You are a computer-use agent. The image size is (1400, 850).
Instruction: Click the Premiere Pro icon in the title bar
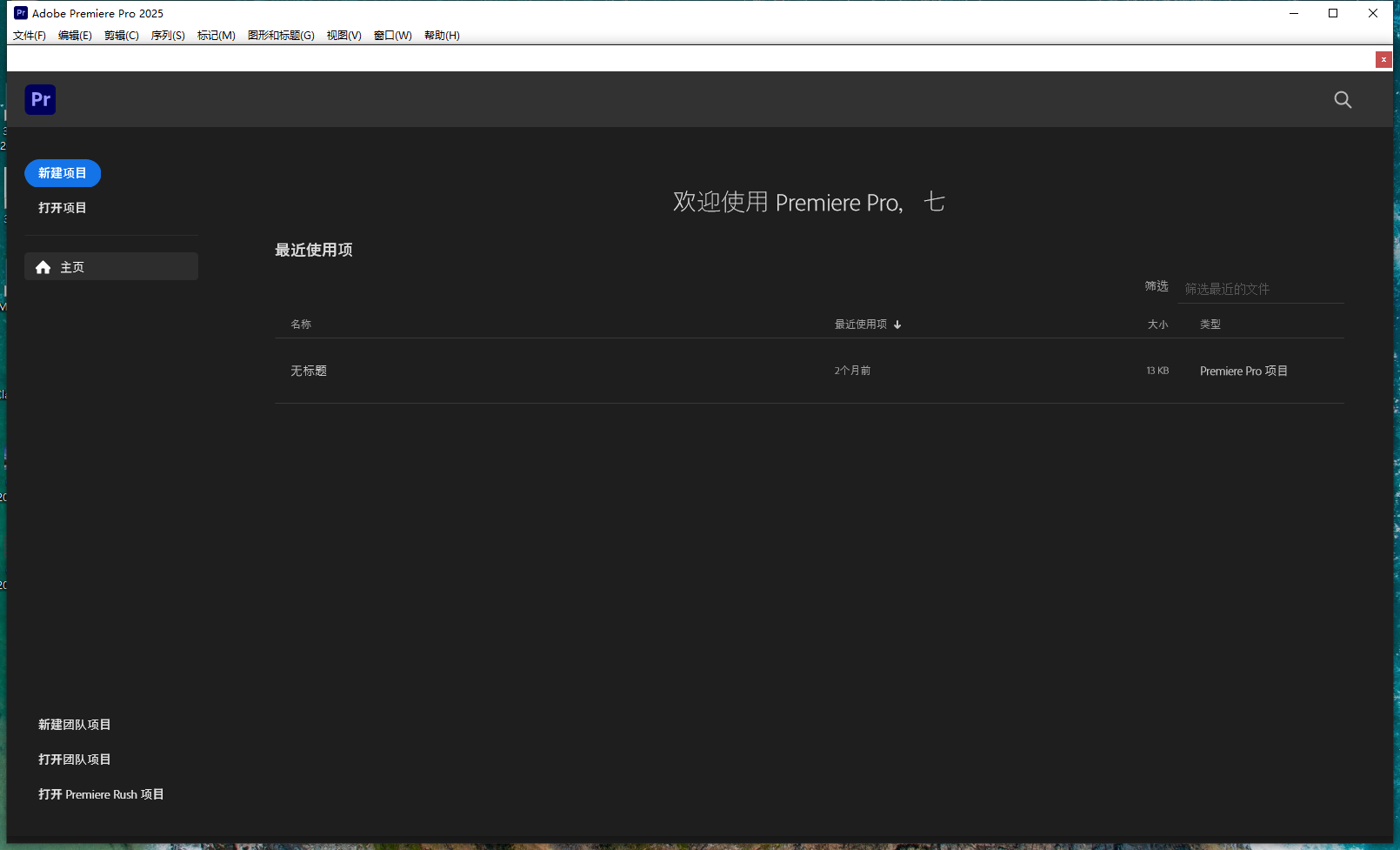click(19, 12)
